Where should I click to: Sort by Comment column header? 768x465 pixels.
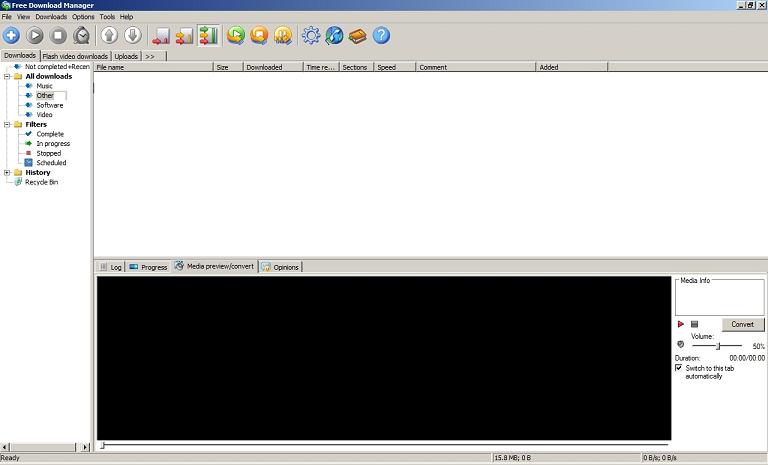click(x=476, y=67)
